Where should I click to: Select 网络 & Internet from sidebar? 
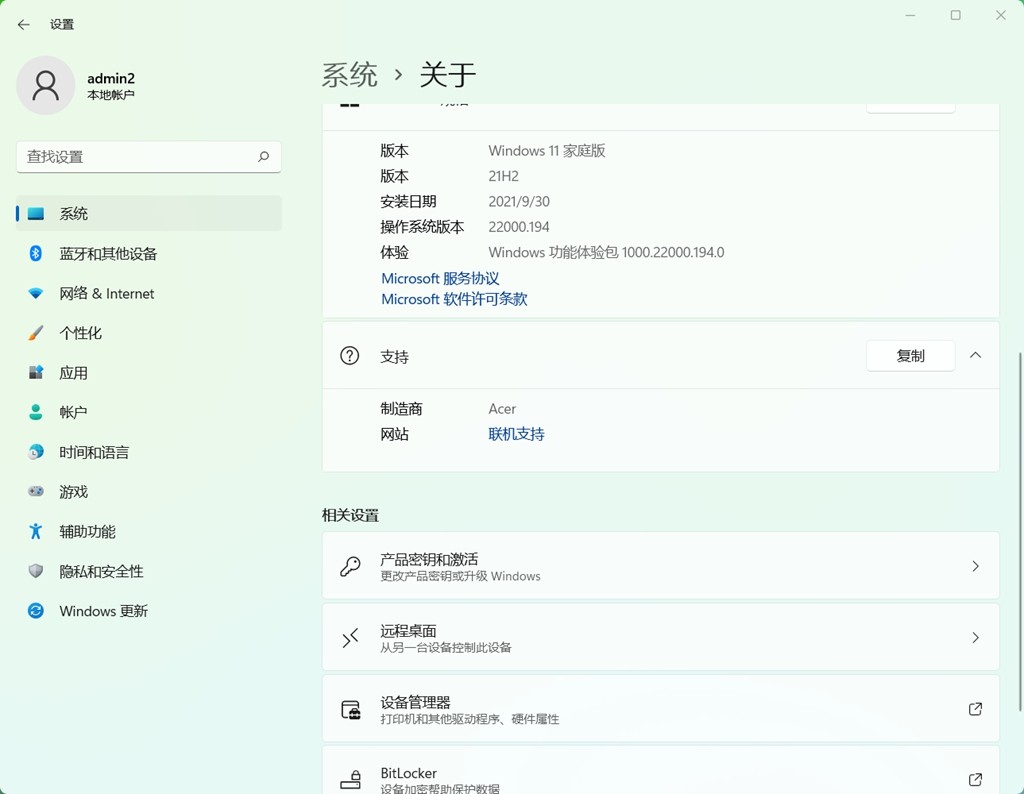(106, 293)
